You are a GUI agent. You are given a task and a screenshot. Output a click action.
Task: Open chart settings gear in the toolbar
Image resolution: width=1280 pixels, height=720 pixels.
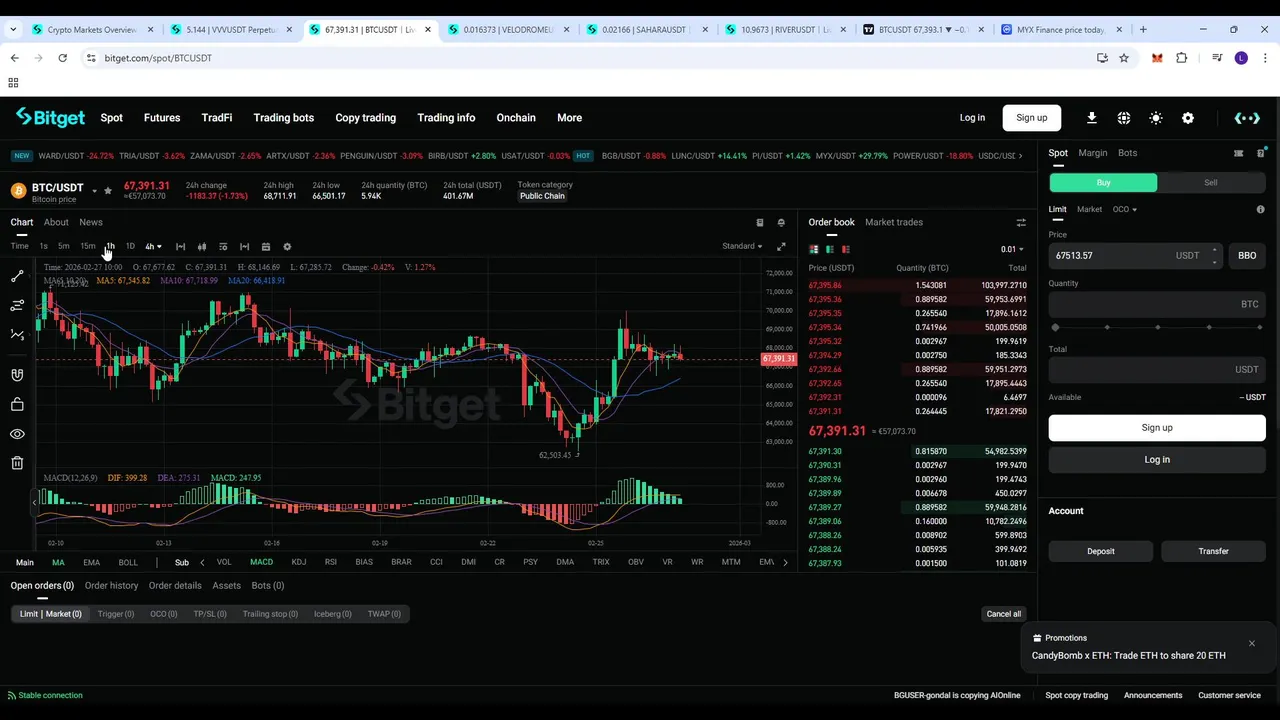coord(287,247)
